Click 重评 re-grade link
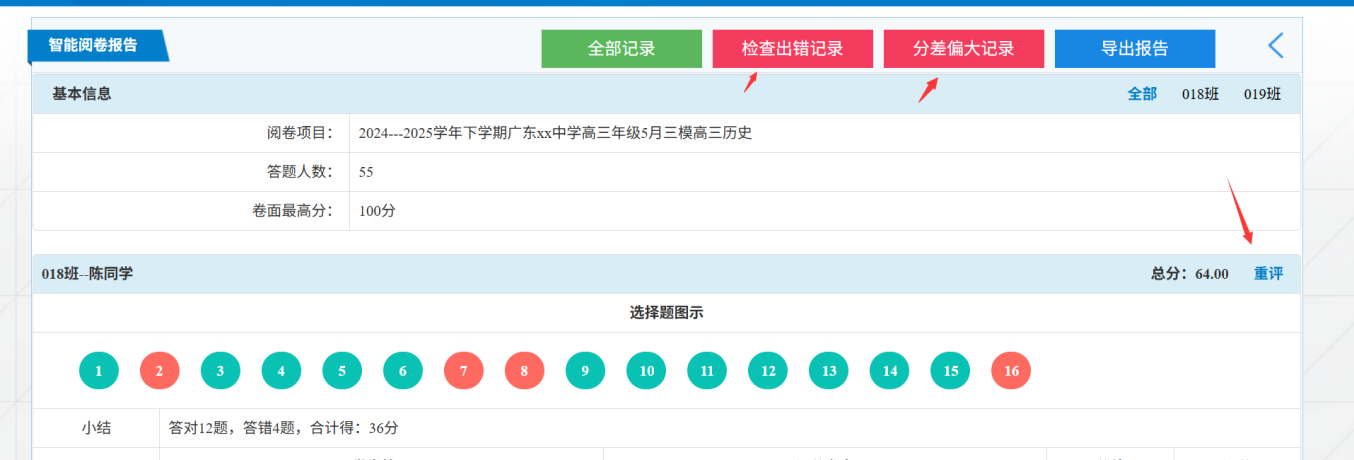1354x460 pixels. pos(1268,274)
